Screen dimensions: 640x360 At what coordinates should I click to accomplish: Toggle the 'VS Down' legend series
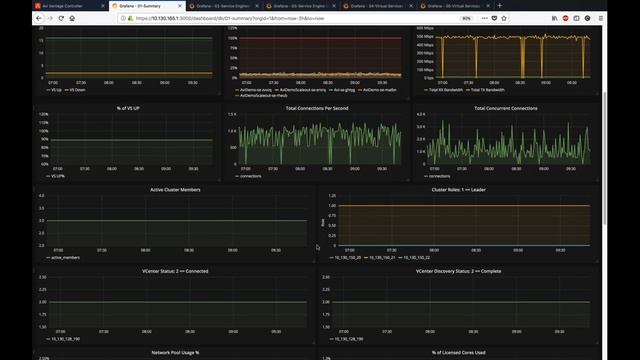75,90
